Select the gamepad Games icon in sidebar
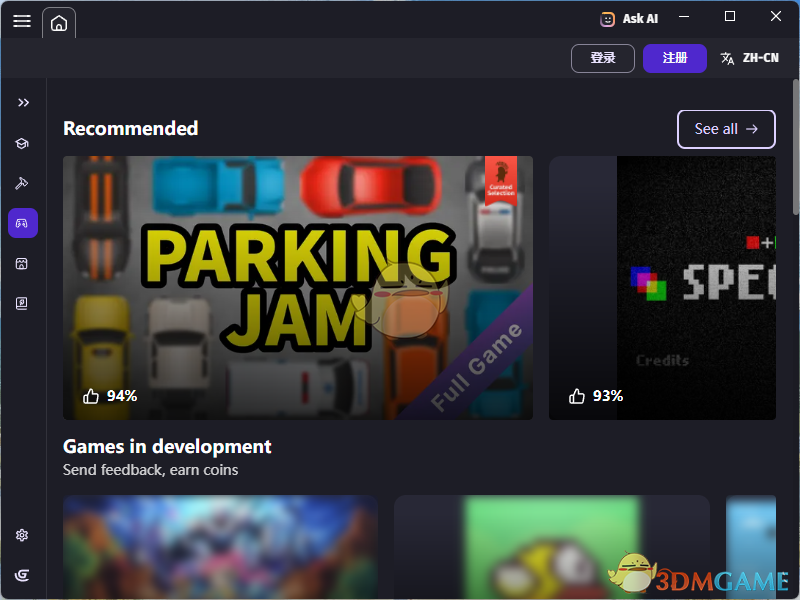 pos(22,223)
